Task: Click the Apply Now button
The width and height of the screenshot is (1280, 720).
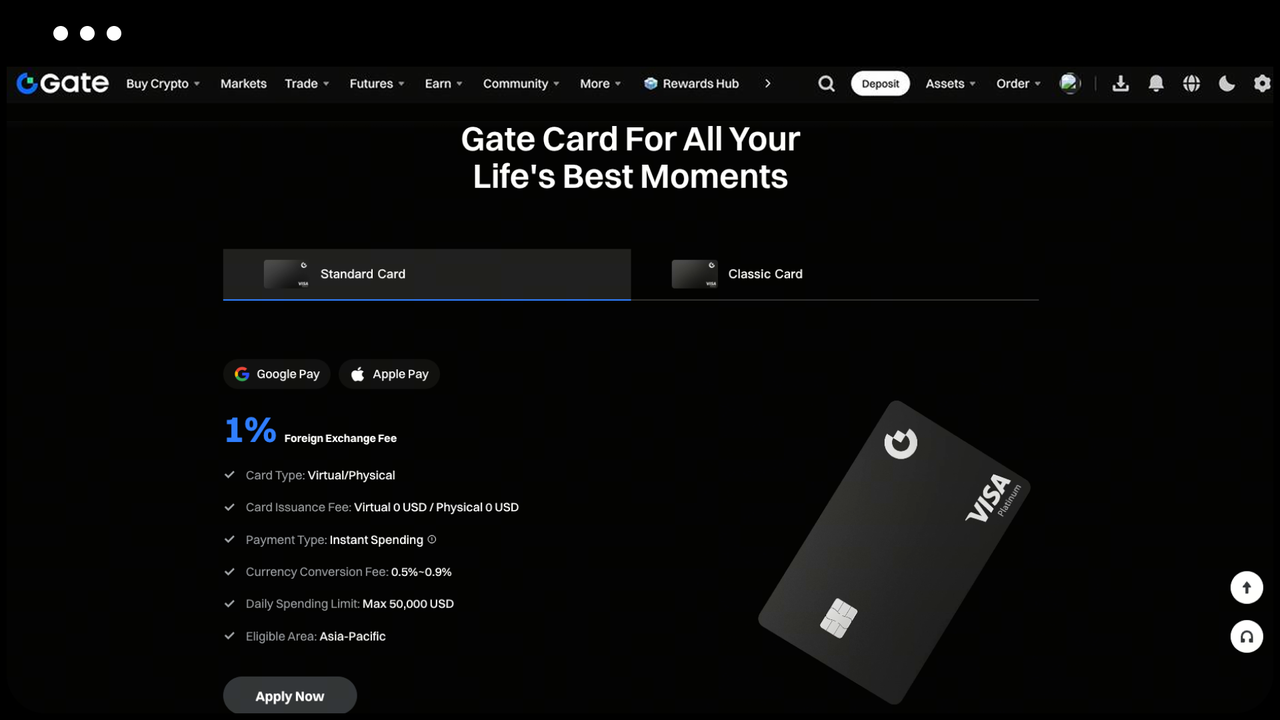Action: tap(290, 696)
